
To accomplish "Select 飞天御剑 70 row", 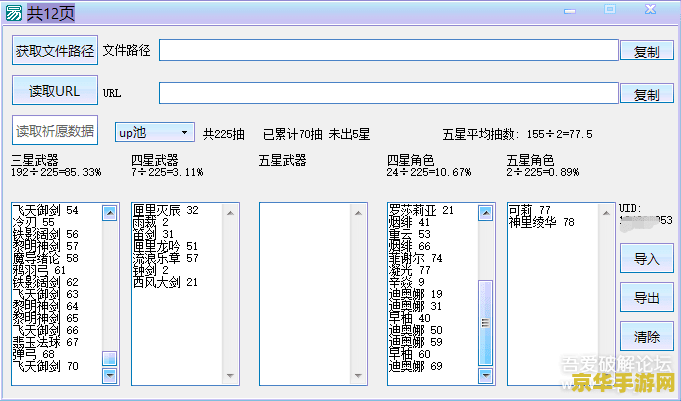I will coord(46,366).
